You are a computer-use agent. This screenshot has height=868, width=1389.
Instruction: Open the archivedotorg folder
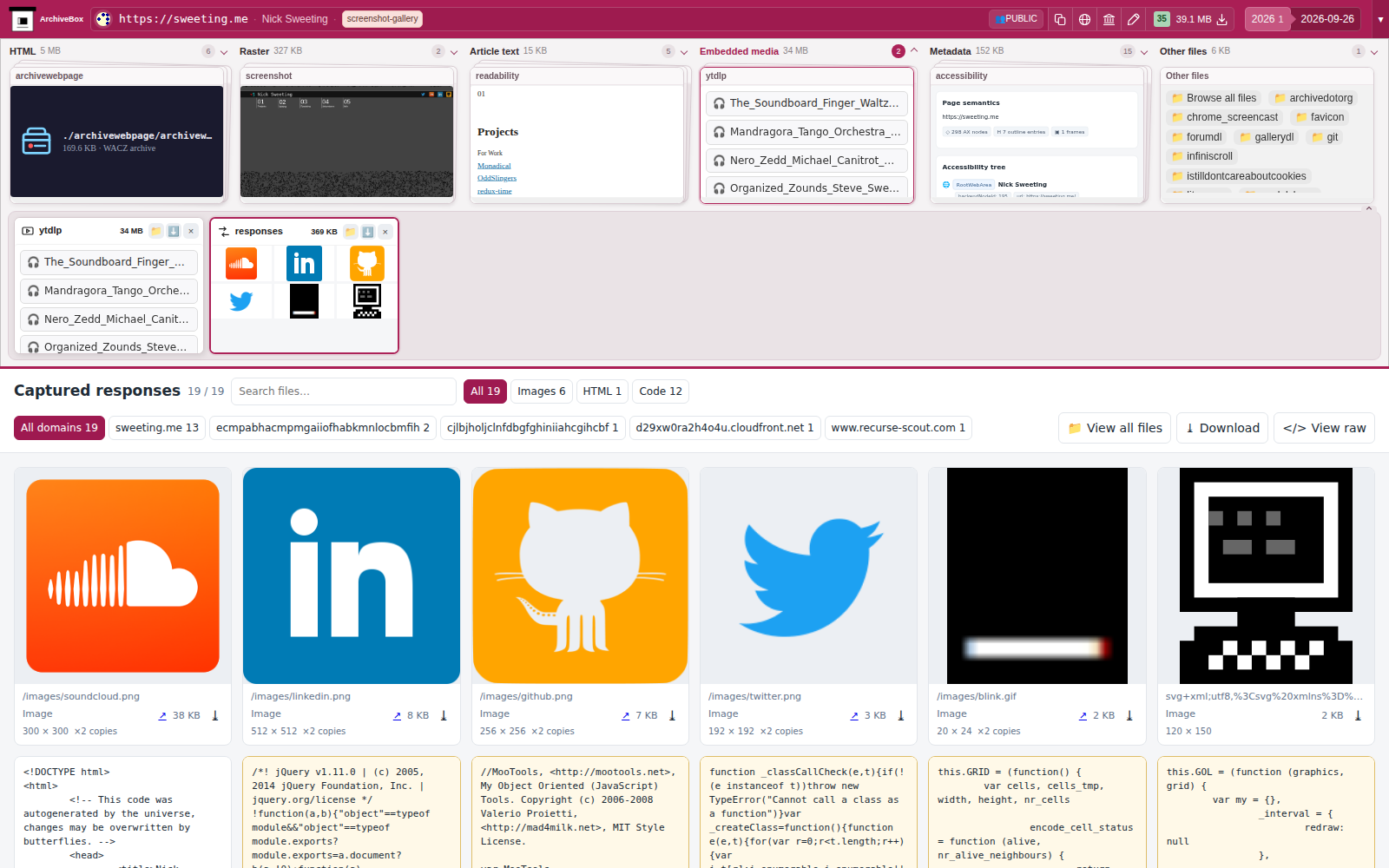1313,98
